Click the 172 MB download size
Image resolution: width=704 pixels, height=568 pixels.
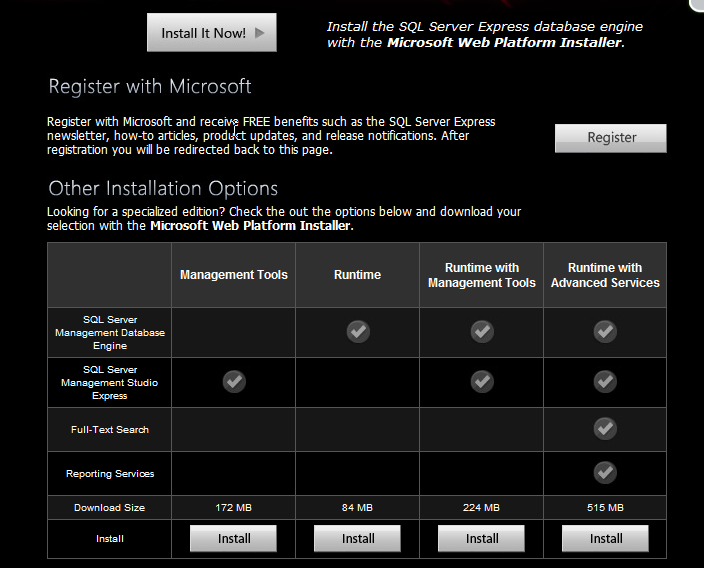pyautogui.click(x=233, y=508)
